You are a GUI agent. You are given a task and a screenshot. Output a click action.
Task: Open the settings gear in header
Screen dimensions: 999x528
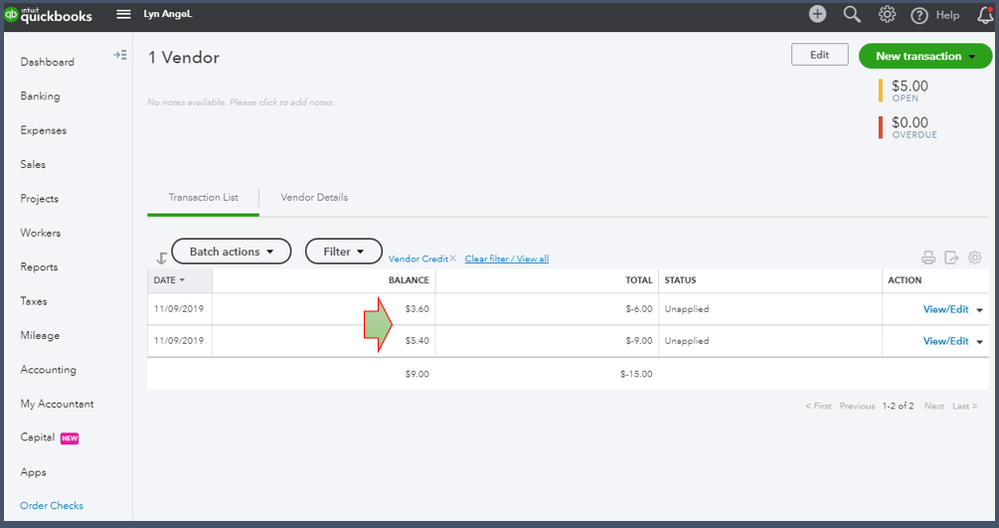pos(887,14)
